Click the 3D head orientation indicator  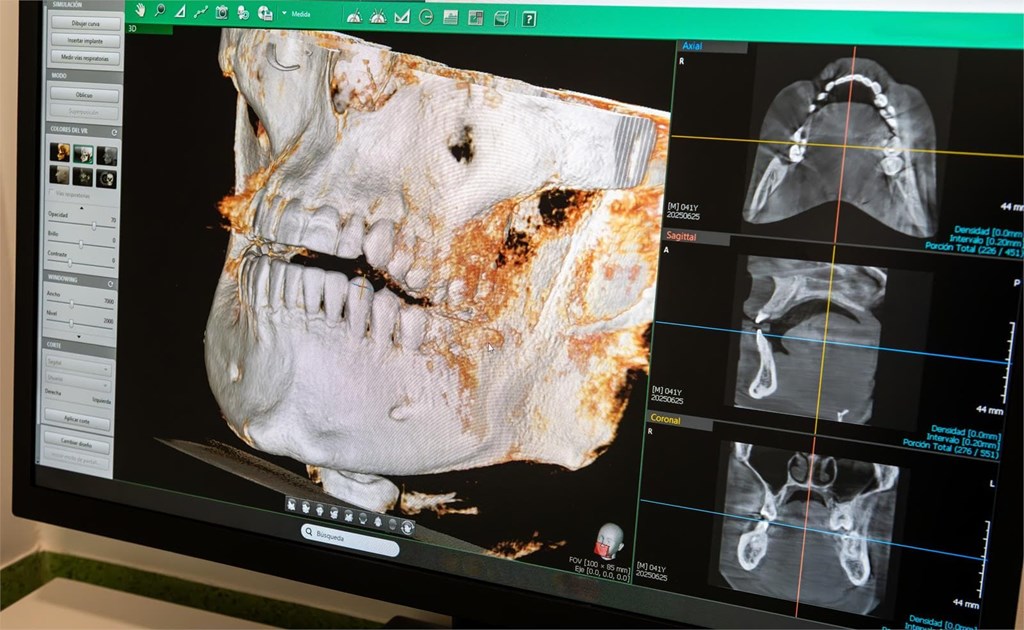pyautogui.click(x=608, y=540)
